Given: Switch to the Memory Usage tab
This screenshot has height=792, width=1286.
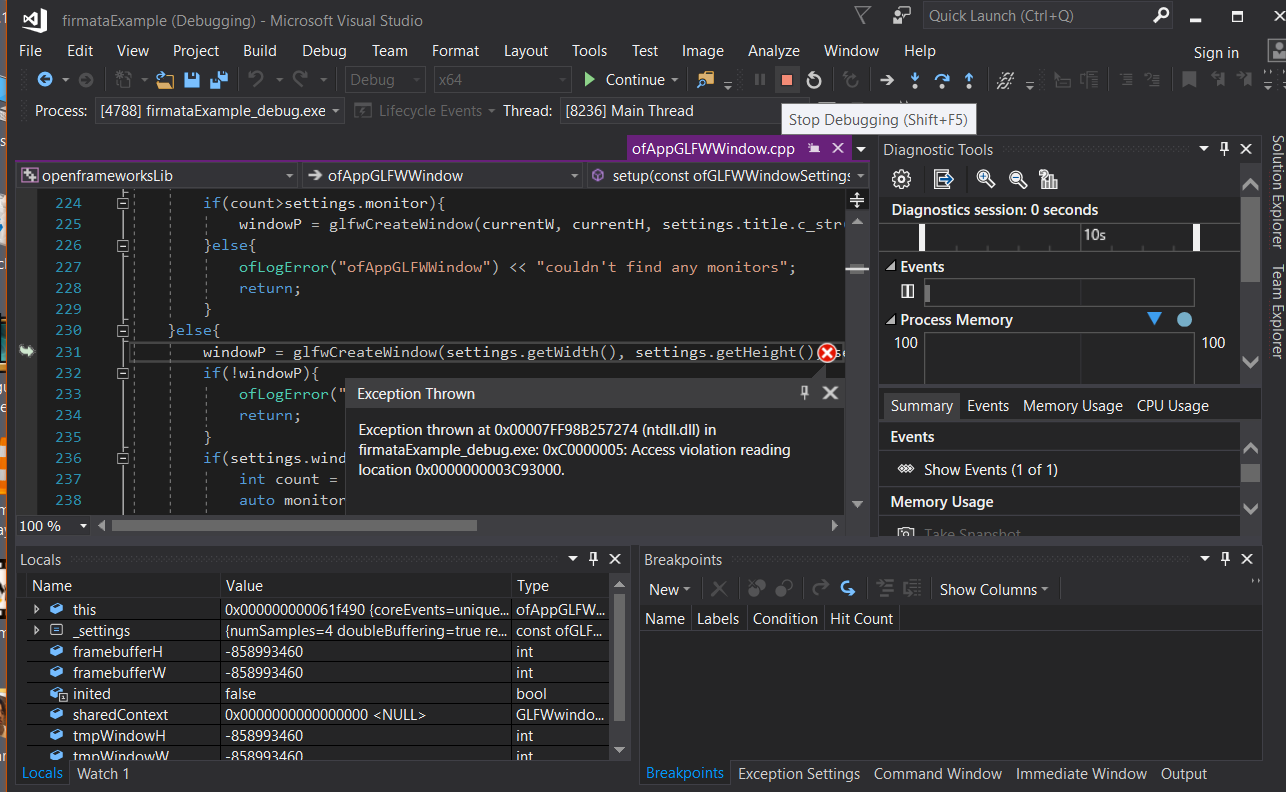Looking at the screenshot, I should [x=1072, y=405].
